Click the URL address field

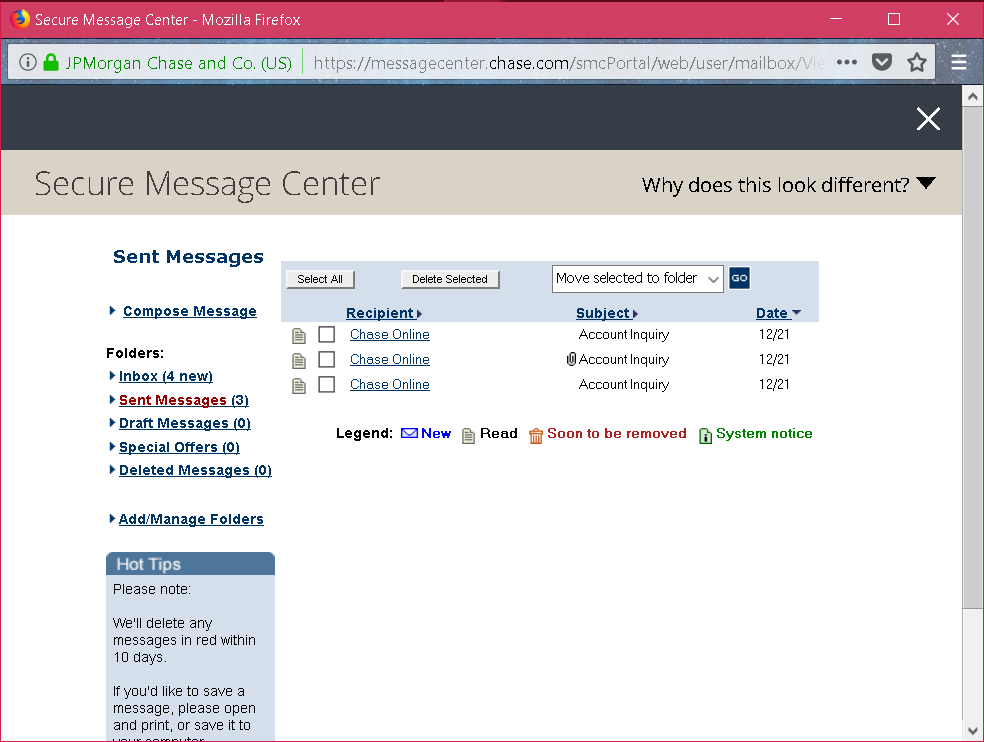[x=568, y=63]
